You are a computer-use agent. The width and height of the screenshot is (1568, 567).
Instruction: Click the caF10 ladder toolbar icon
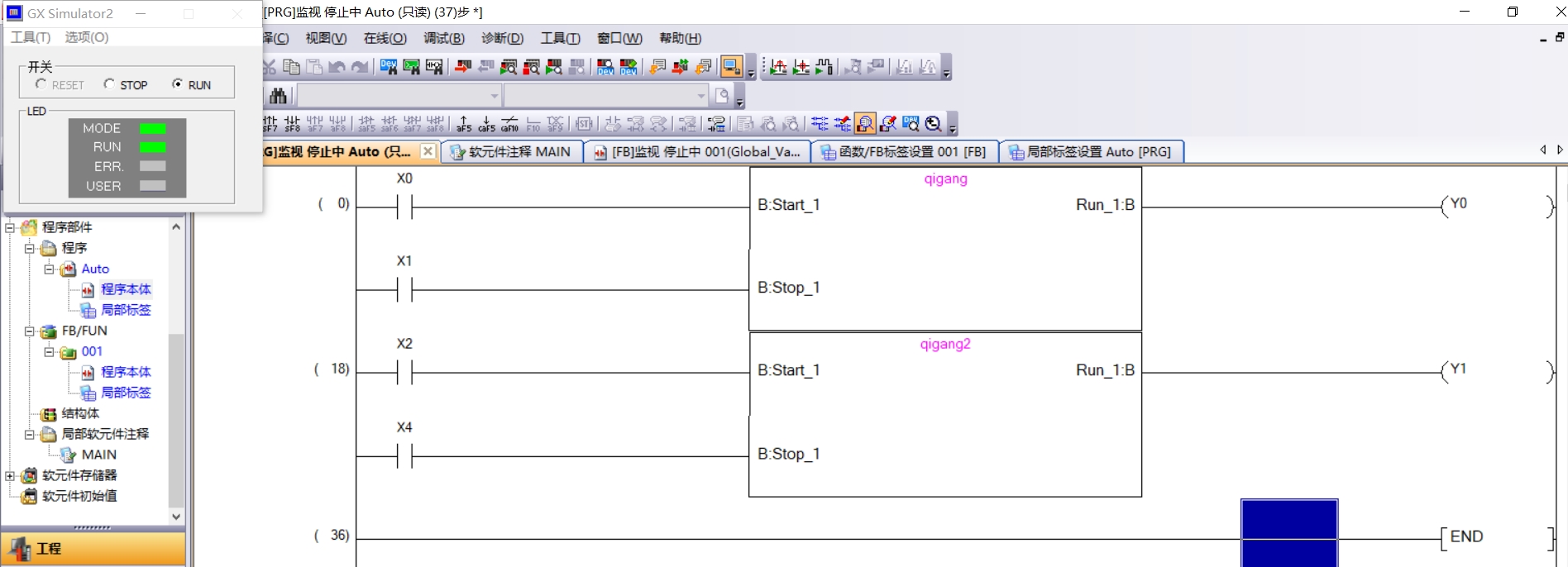[509, 124]
